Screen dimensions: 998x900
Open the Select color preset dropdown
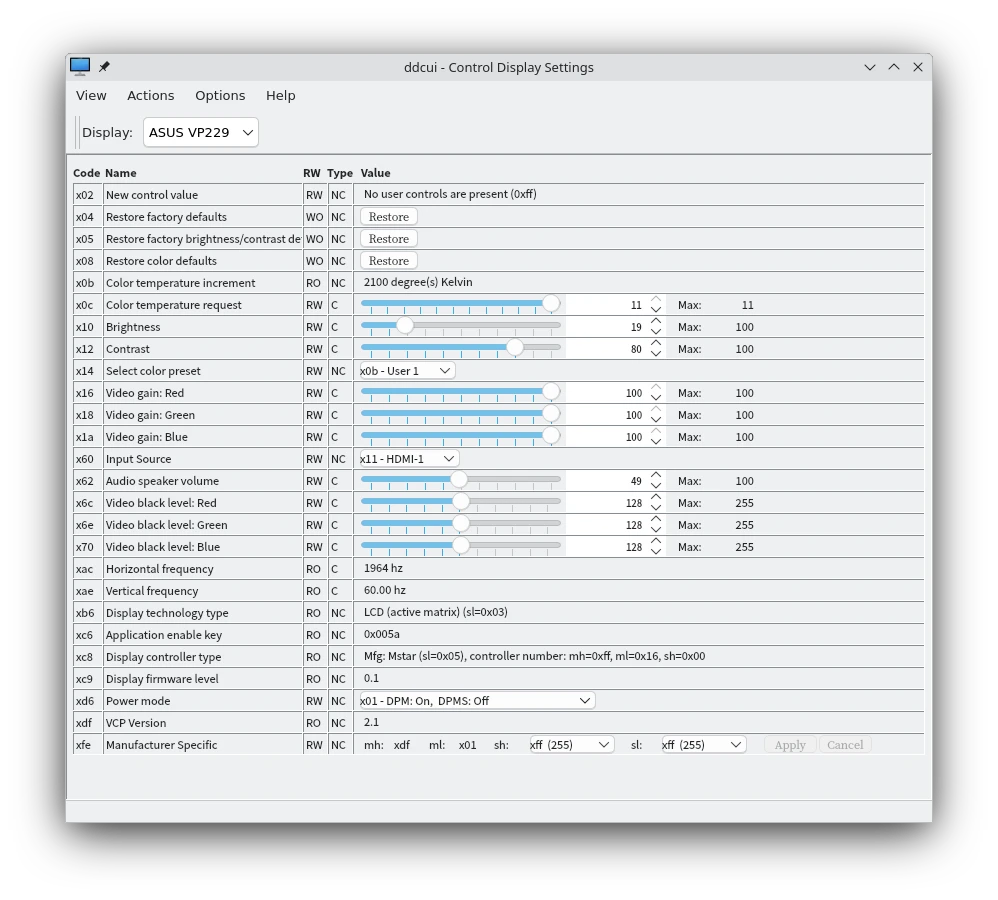tap(404, 370)
